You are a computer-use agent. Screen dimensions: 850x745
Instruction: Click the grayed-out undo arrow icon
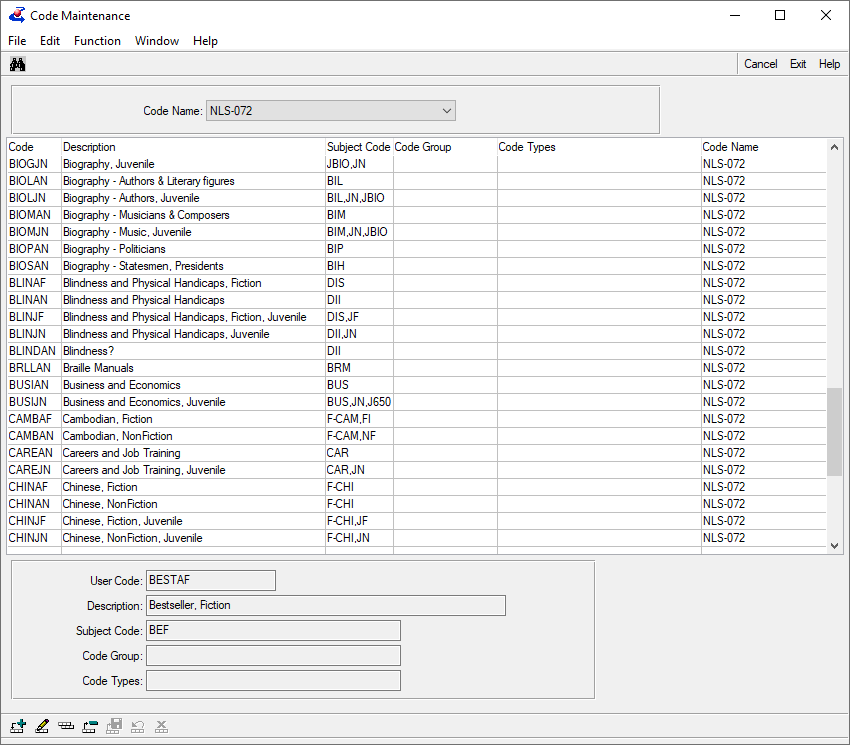pos(138,726)
